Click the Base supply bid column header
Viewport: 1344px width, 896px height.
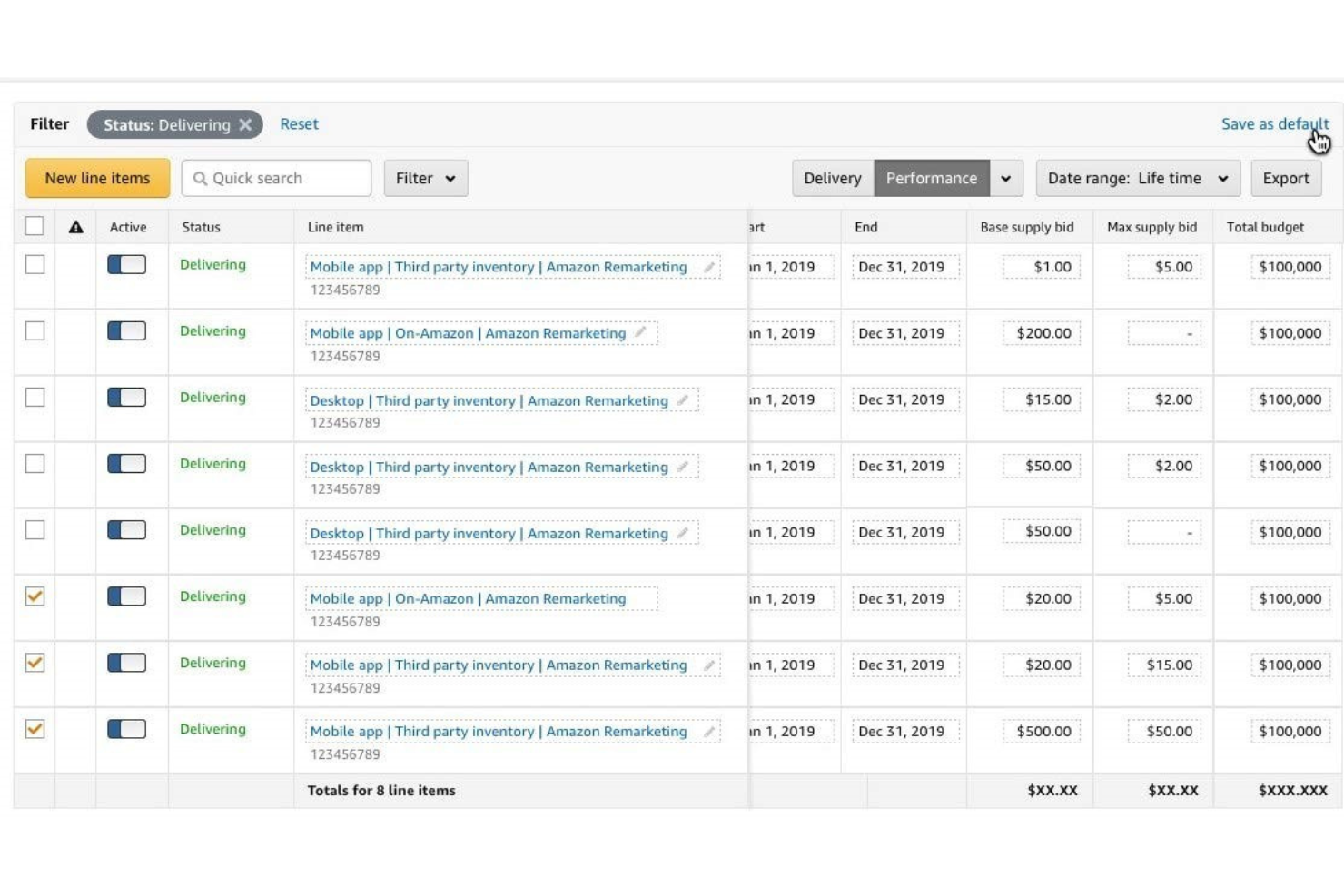[1026, 227]
